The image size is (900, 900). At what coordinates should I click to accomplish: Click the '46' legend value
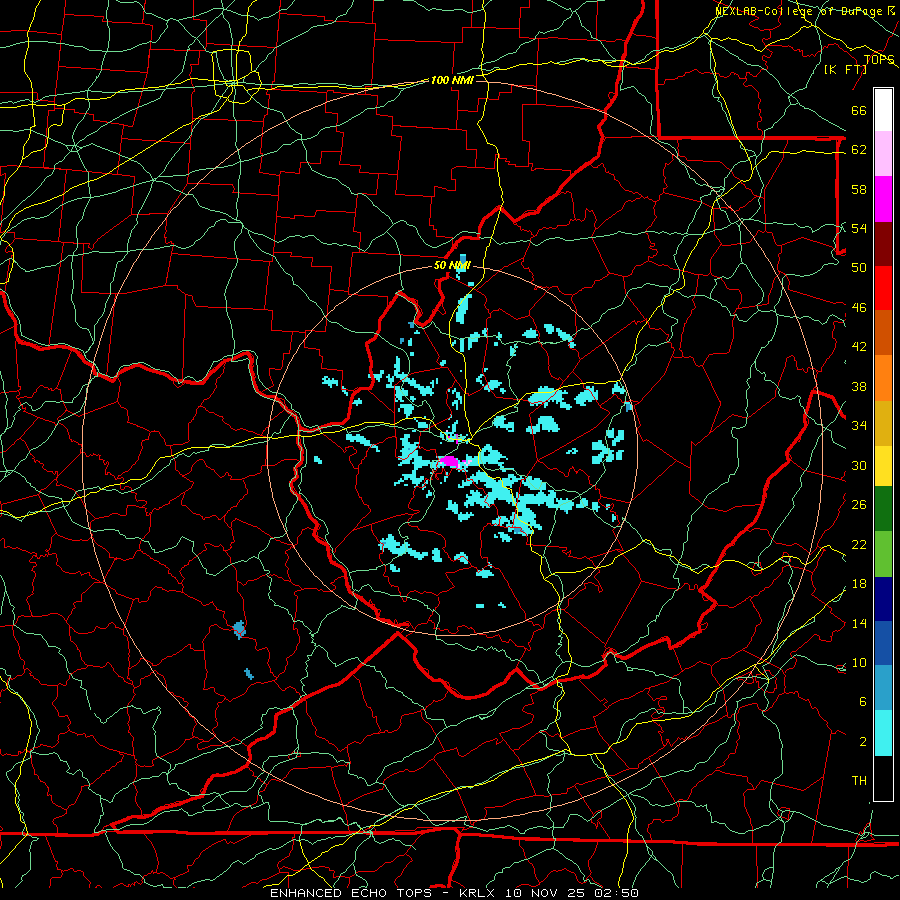pyautogui.click(x=859, y=308)
